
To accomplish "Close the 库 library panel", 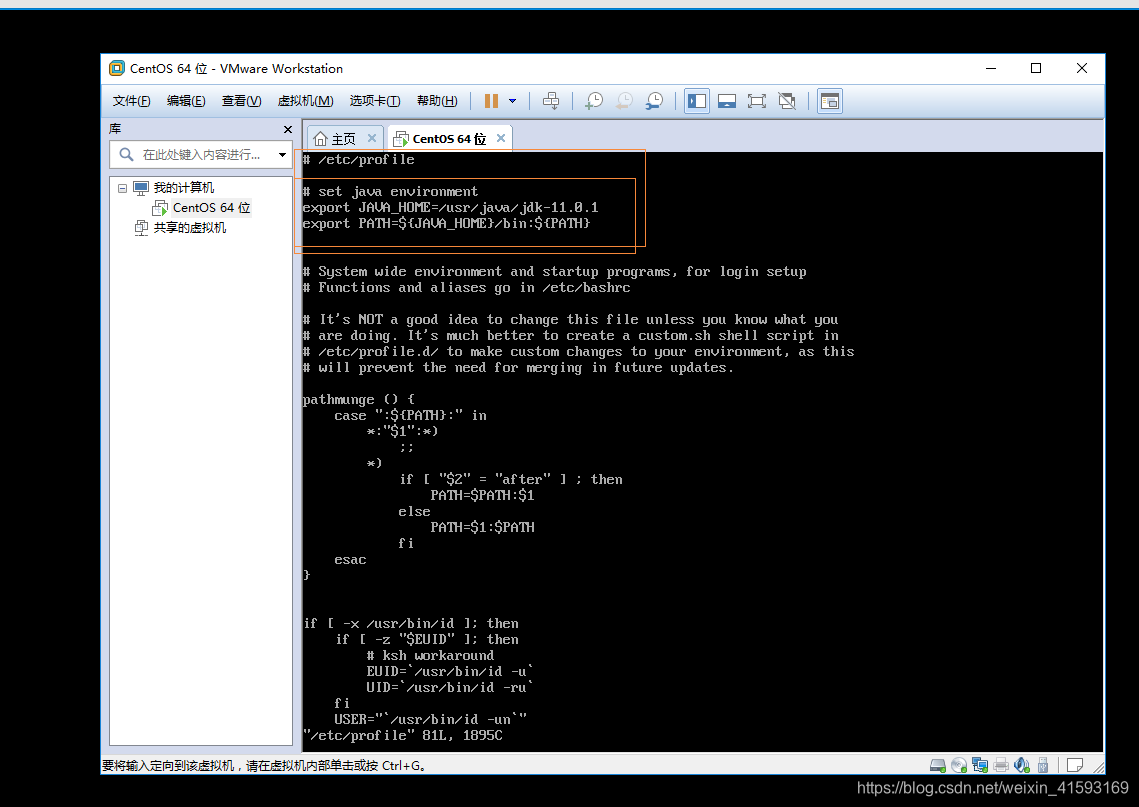I will point(288,129).
